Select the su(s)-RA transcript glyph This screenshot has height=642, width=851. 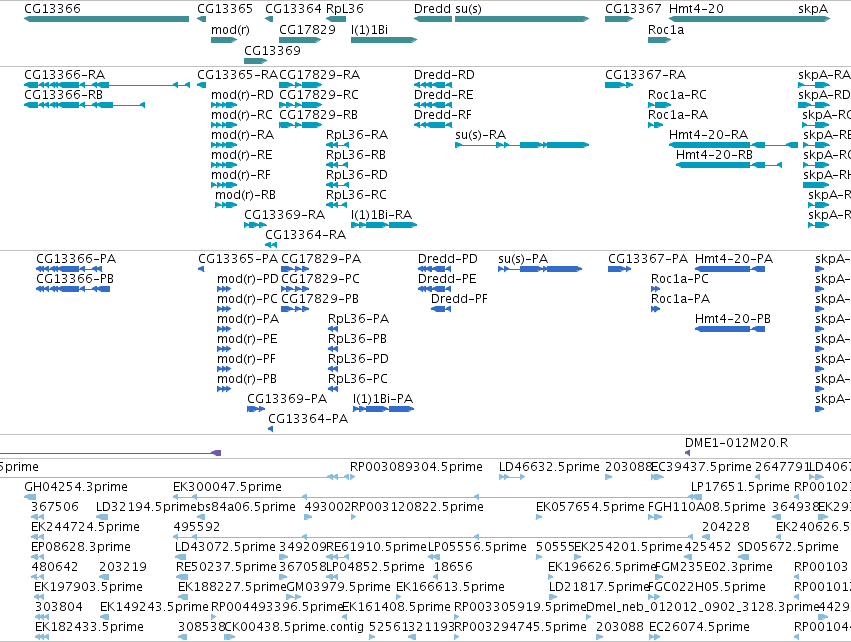[522, 145]
